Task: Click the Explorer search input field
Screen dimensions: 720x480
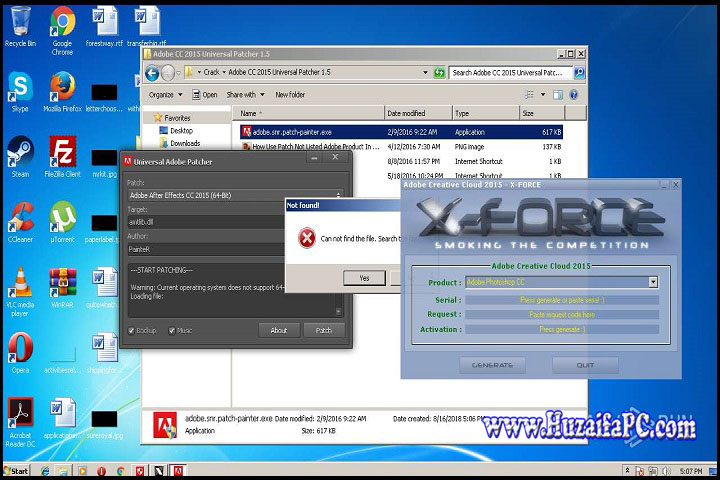Action: point(511,73)
